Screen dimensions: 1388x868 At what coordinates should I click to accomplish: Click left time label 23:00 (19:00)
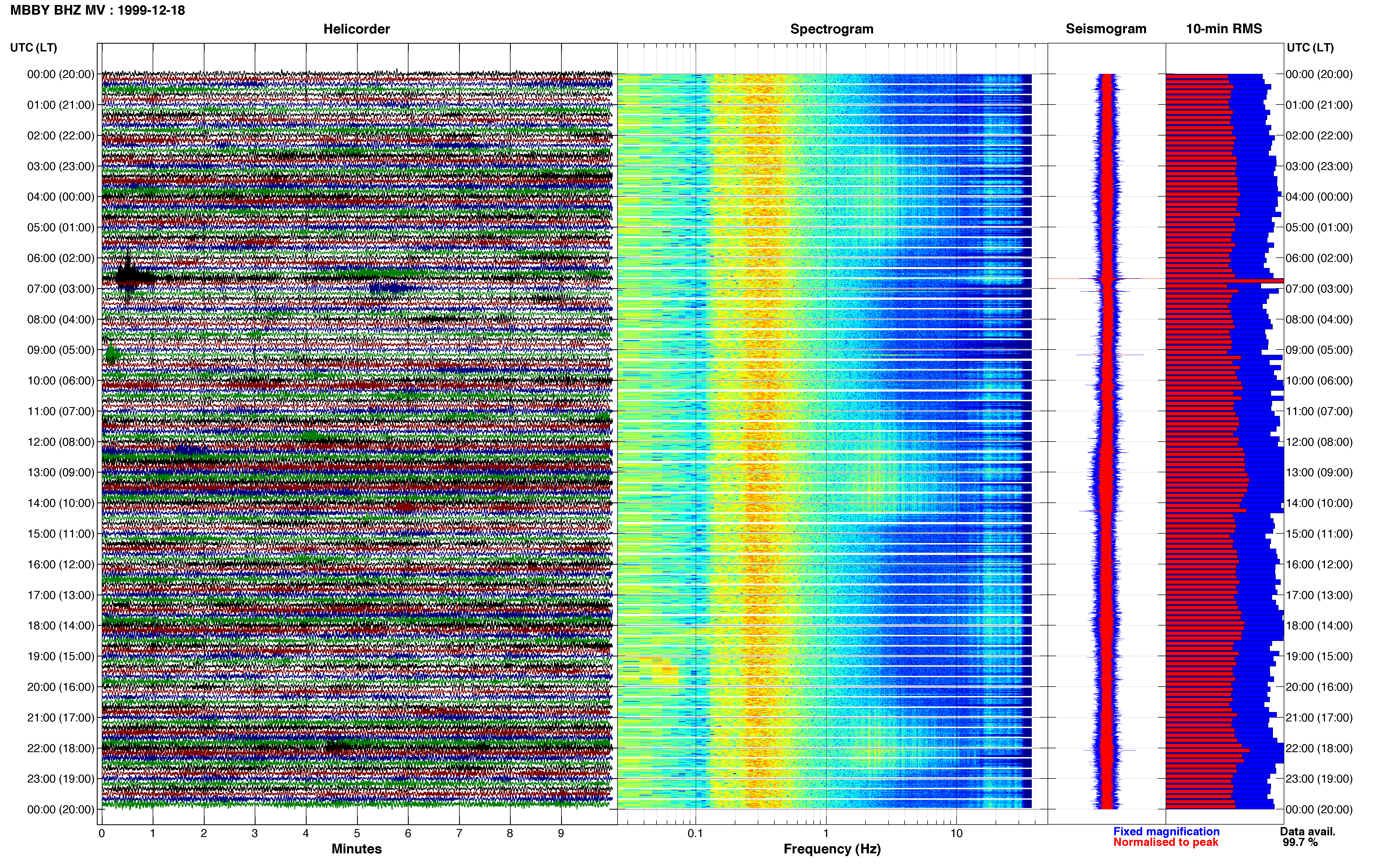coord(61,779)
